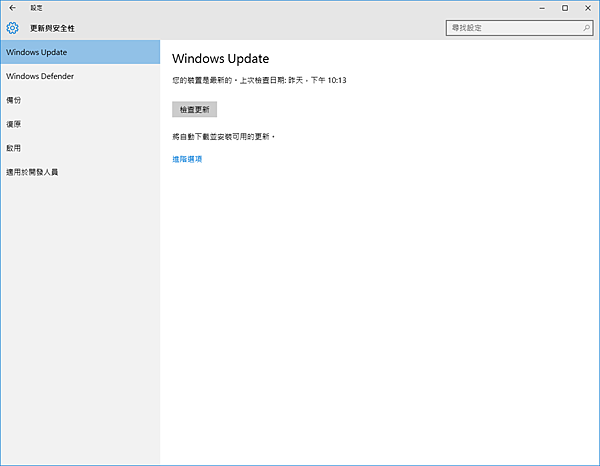Close the settings window
Image resolution: width=600 pixels, height=466 pixels.
(588, 8)
